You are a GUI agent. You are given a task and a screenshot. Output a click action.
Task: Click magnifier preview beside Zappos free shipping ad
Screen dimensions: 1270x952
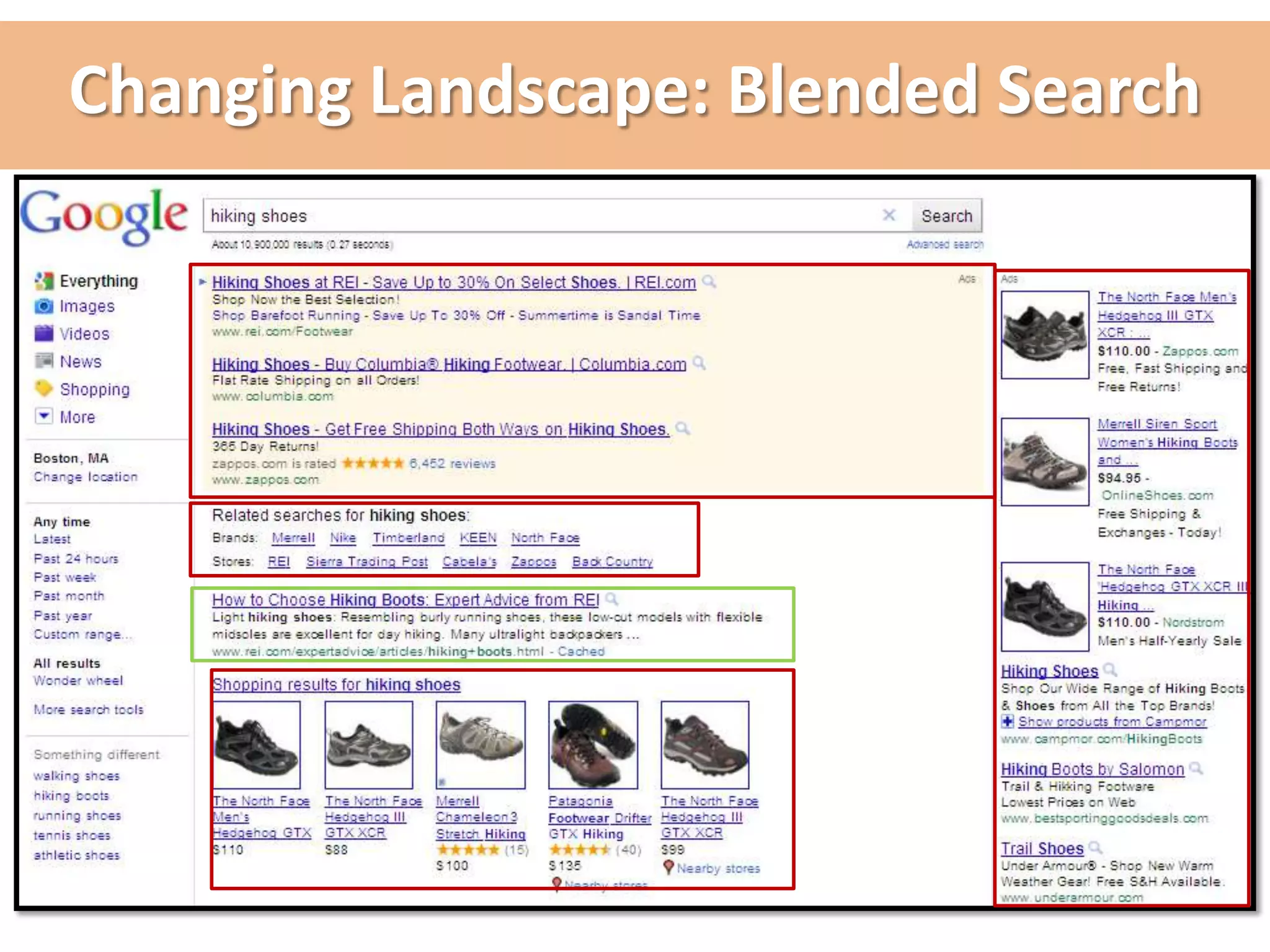pyautogui.click(x=682, y=428)
